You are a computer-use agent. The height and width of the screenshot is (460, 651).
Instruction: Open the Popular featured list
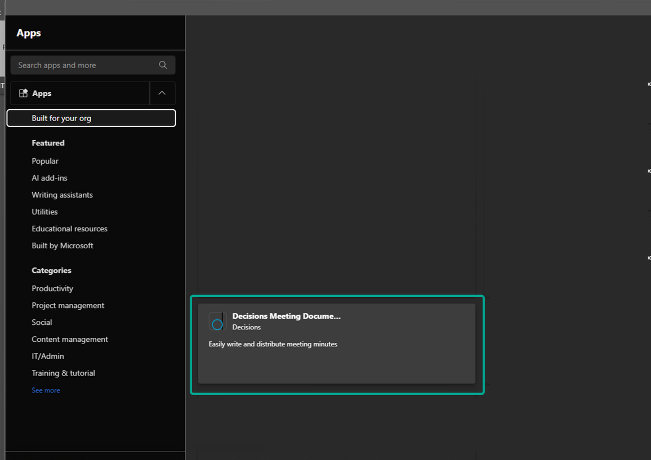[x=45, y=161]
